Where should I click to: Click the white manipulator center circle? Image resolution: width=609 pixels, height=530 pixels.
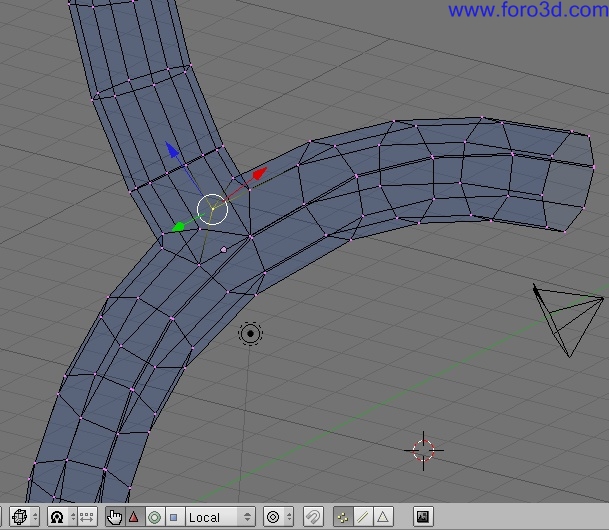(x=212, y=209)
